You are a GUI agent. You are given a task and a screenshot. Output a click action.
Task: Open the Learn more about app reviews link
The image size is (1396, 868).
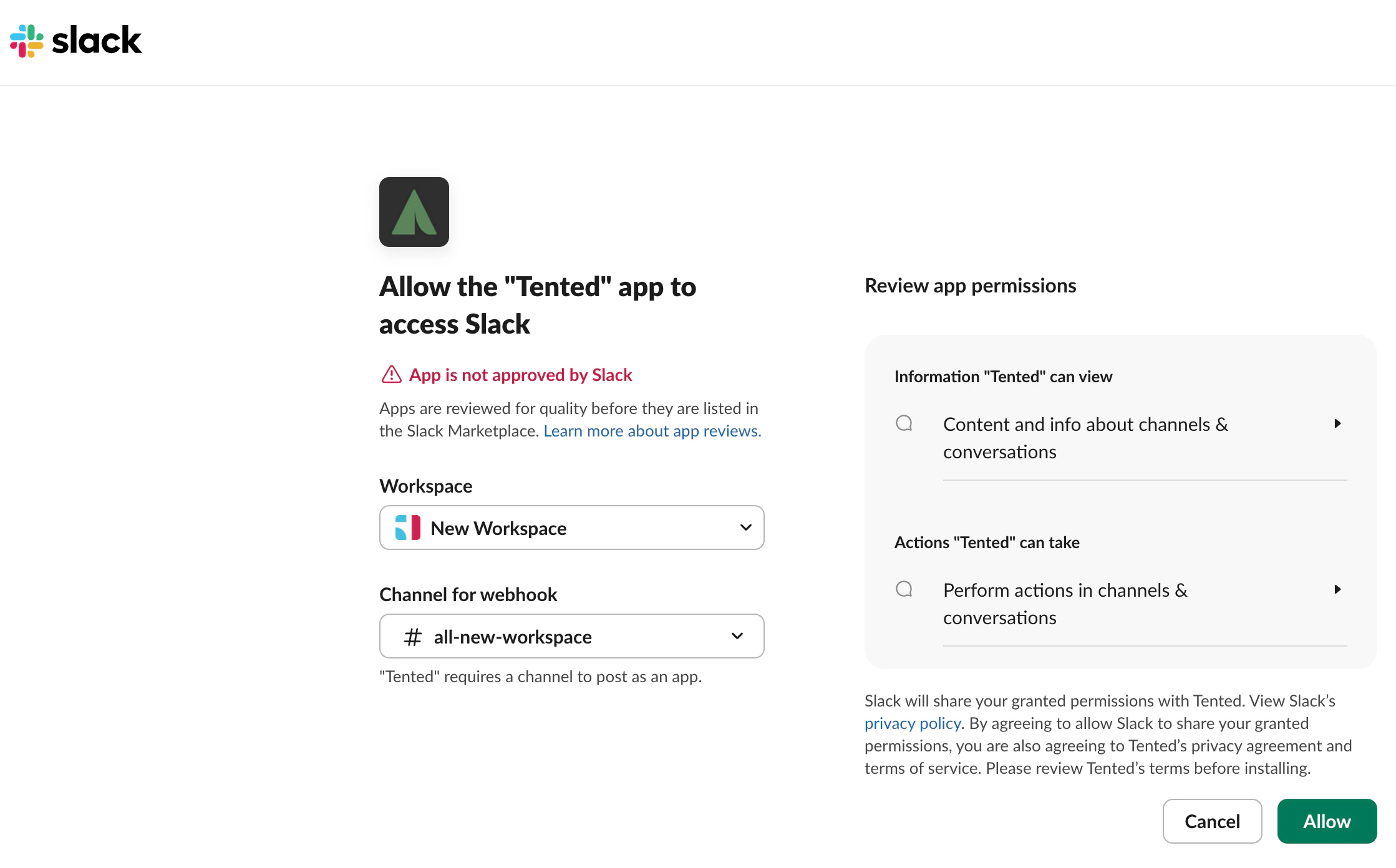pos(651,430)
